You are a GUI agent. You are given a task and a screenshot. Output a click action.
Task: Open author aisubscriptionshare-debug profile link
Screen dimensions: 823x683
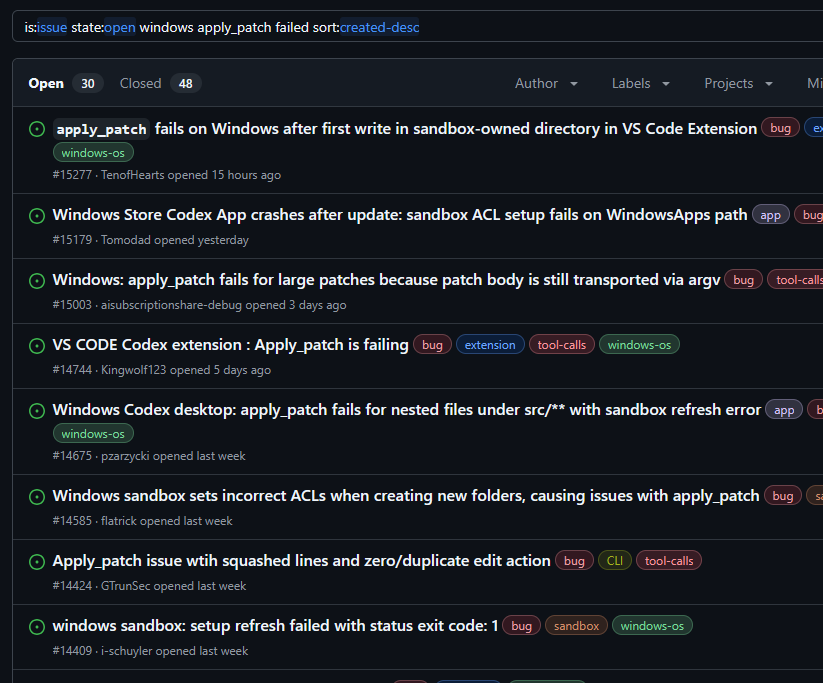tap(171, 305)
